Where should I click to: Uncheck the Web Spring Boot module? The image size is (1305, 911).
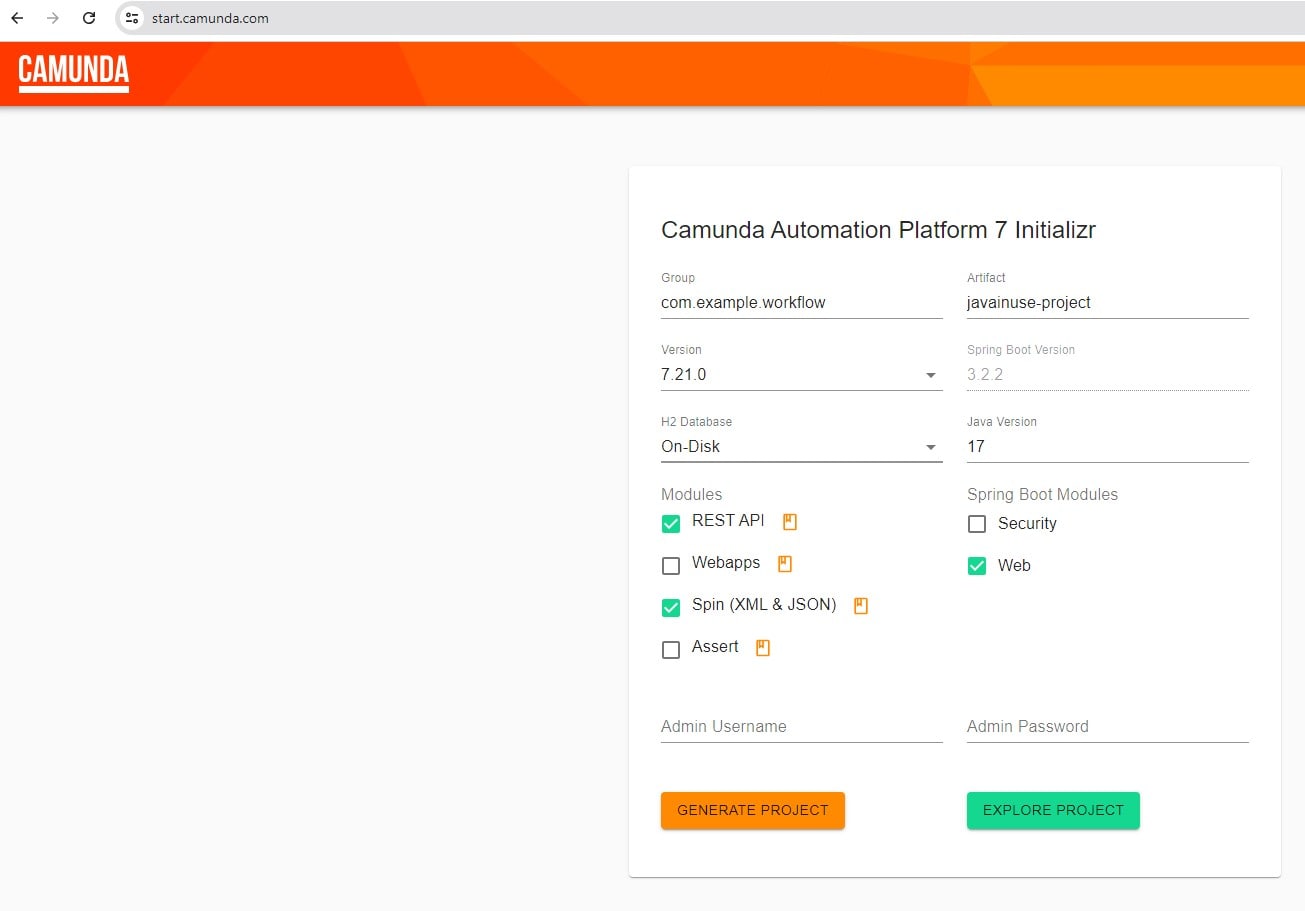tap(977, 565)
